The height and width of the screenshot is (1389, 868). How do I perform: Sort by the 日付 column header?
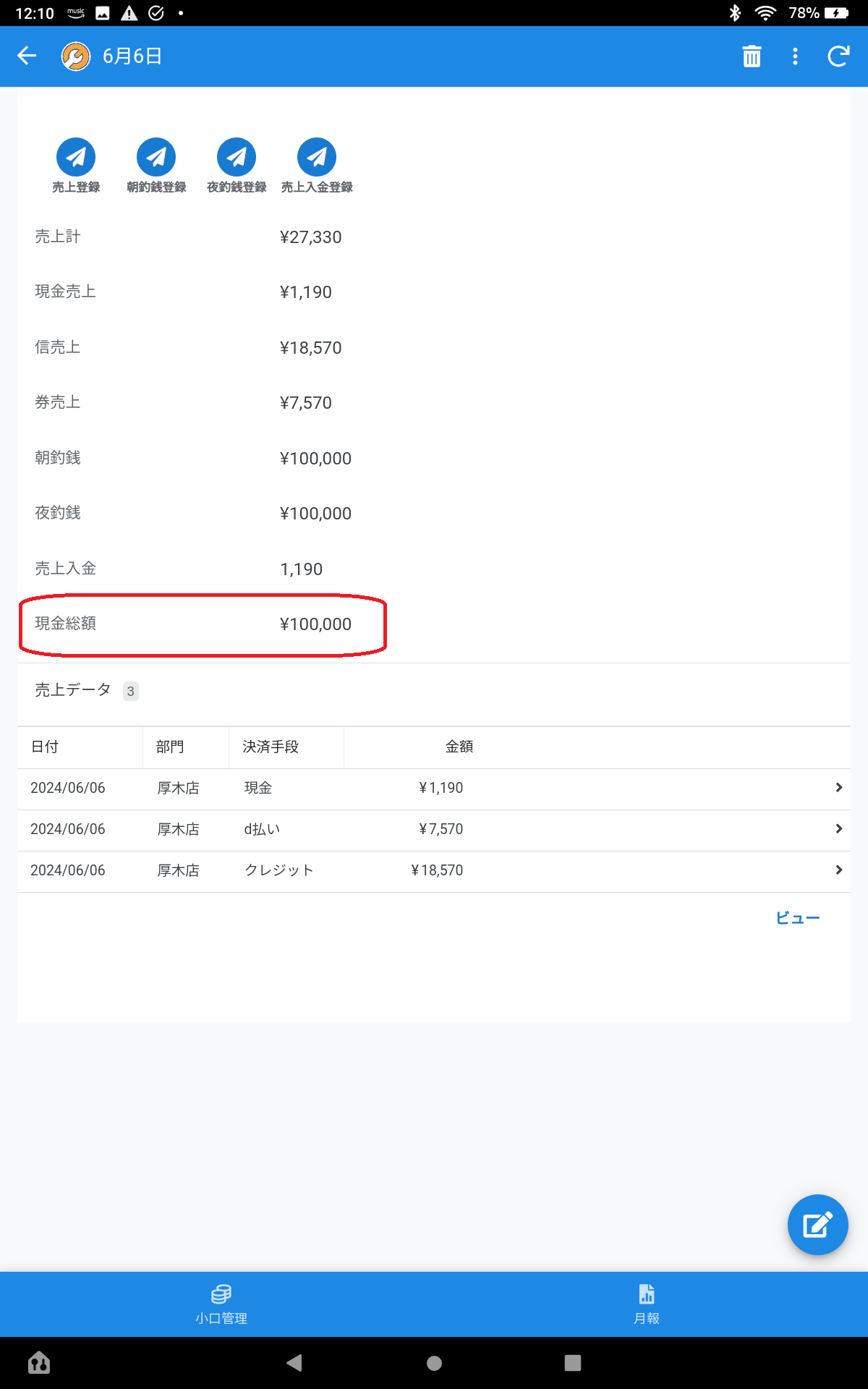[45, 747]
